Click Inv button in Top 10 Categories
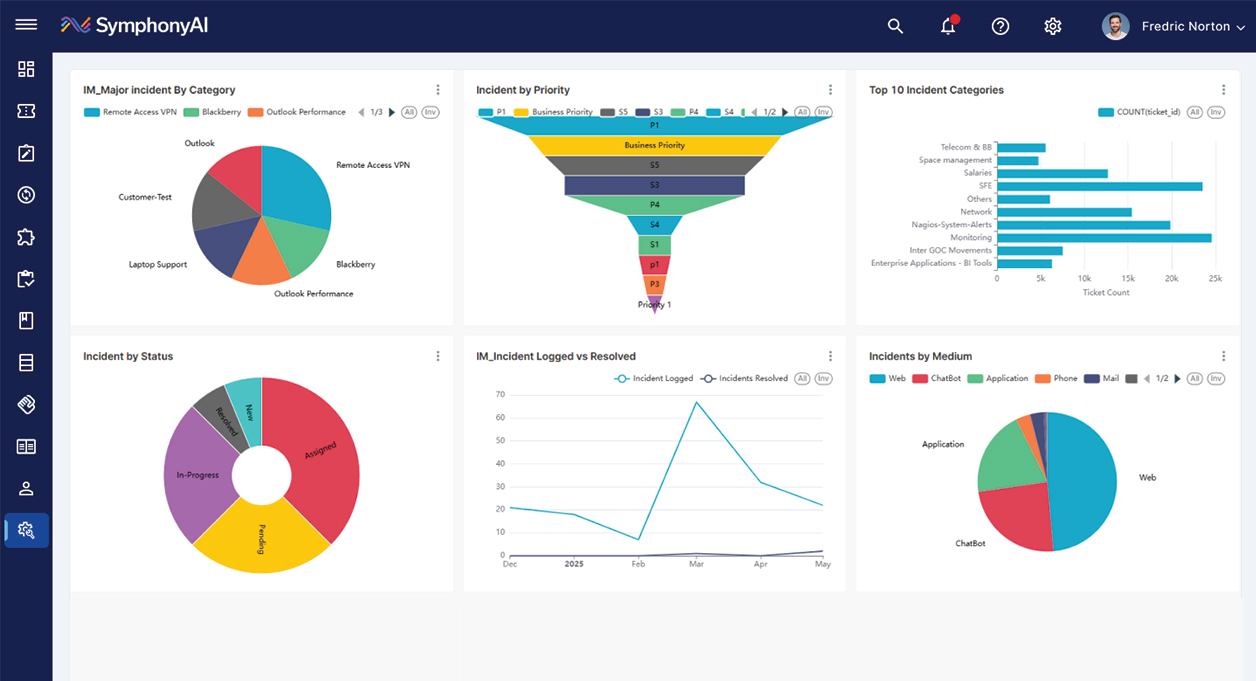 click(1215, 112)
